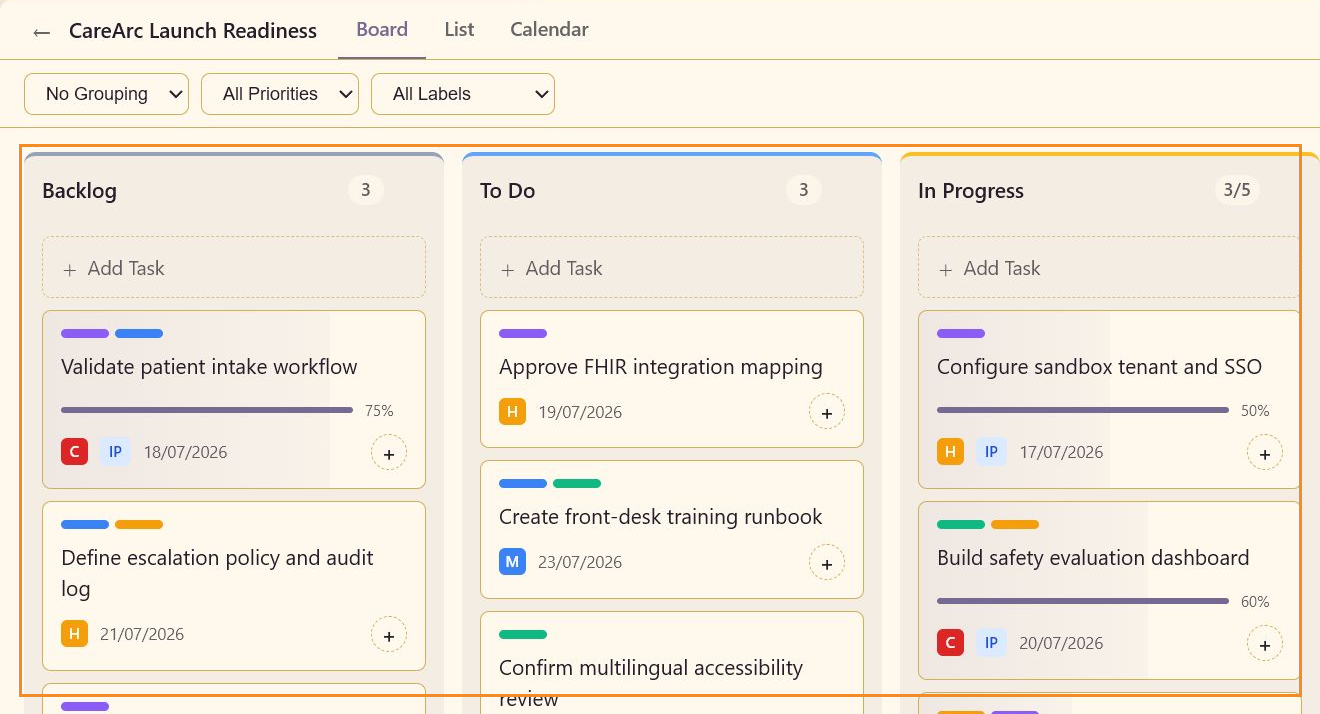Switch to the List tab
This screenshot has height=714, width=1320.
459,30
